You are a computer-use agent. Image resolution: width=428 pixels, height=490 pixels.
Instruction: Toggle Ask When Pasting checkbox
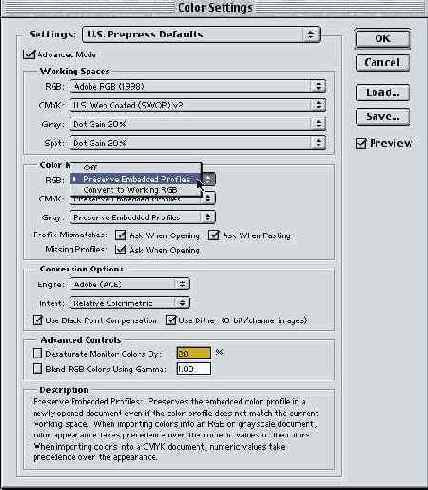[x=213, y=235]
